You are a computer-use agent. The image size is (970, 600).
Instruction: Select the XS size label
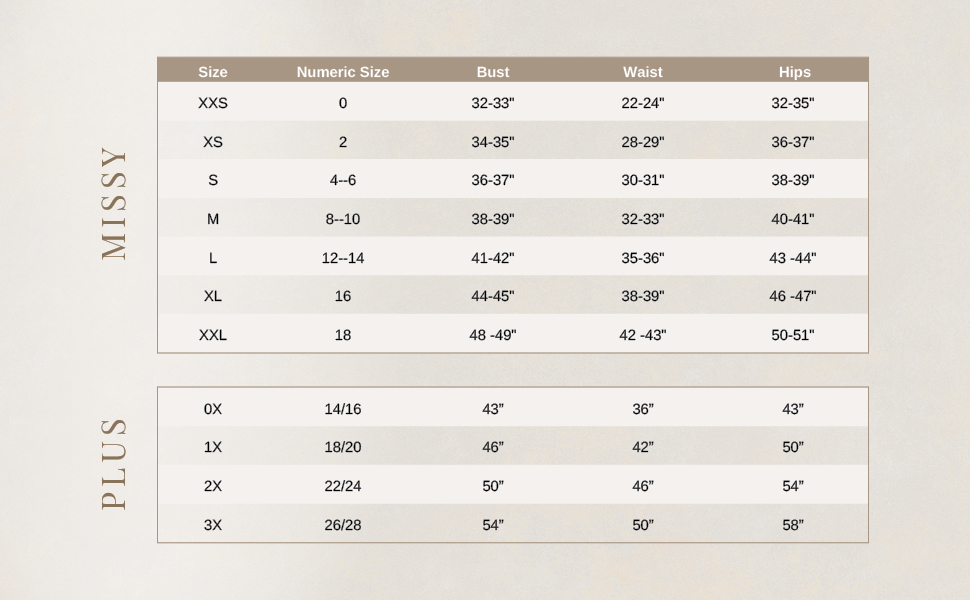213,142
